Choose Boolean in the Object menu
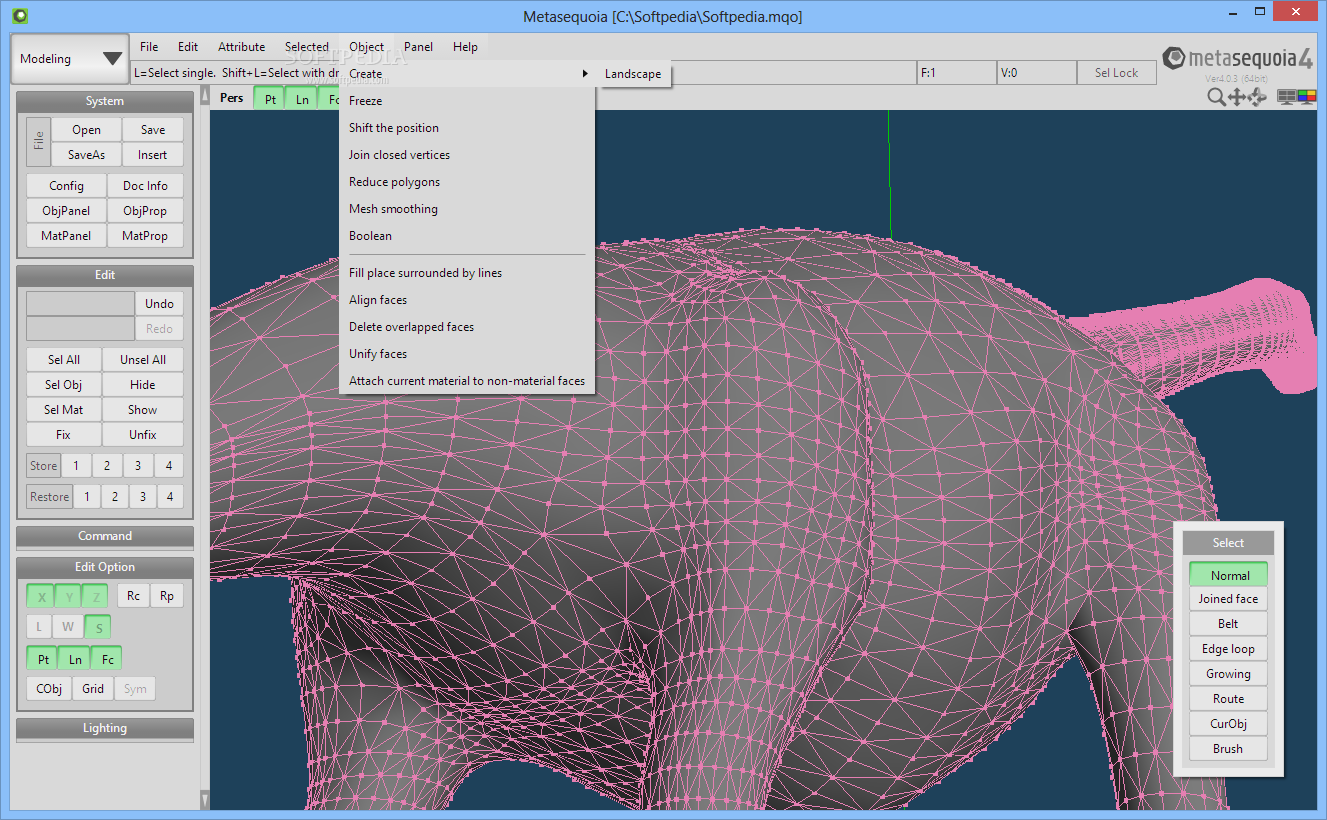The image size is (1327, 820). tap(467, 236)
